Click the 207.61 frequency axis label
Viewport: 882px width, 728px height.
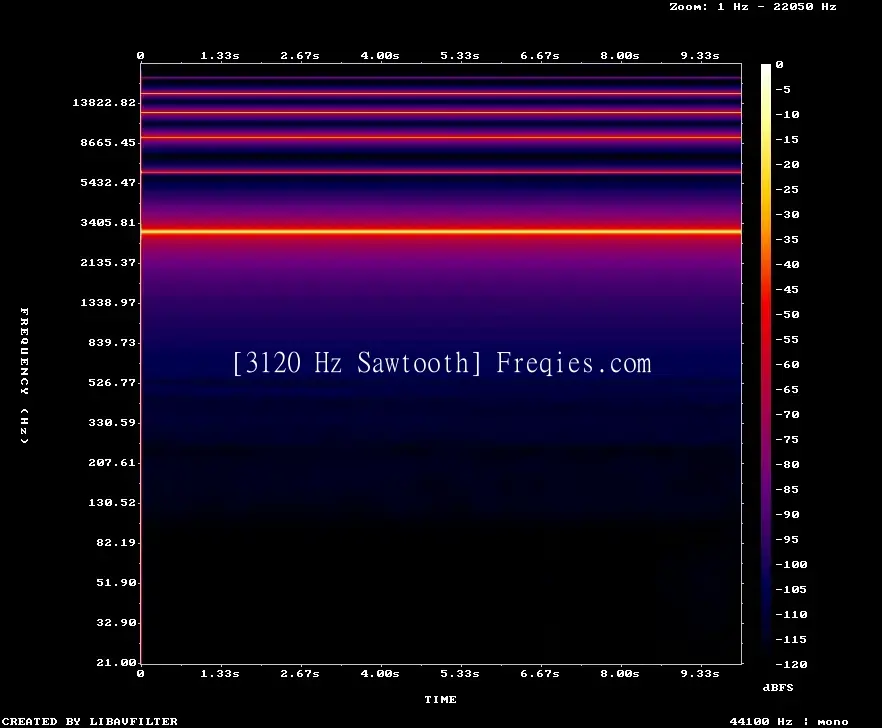pyautogui.click(x=112, y=462)
